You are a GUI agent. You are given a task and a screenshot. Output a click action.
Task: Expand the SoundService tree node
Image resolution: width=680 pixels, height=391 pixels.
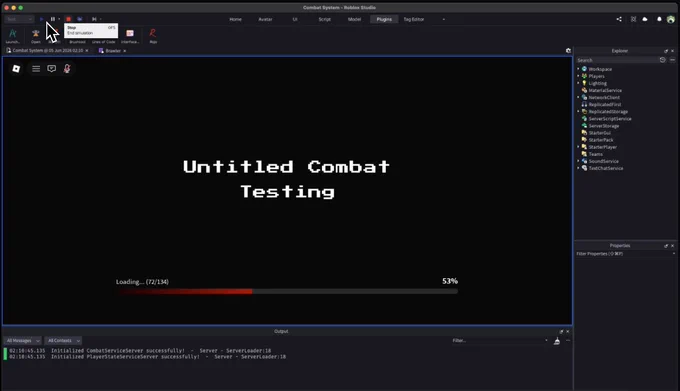(578, 161)
